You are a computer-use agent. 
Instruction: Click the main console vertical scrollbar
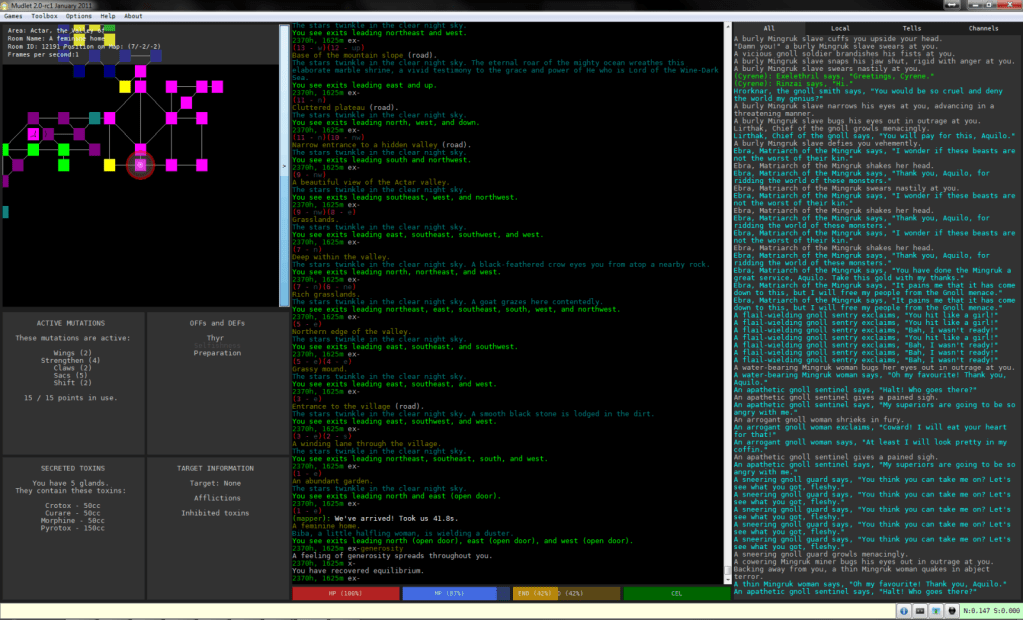726,300
